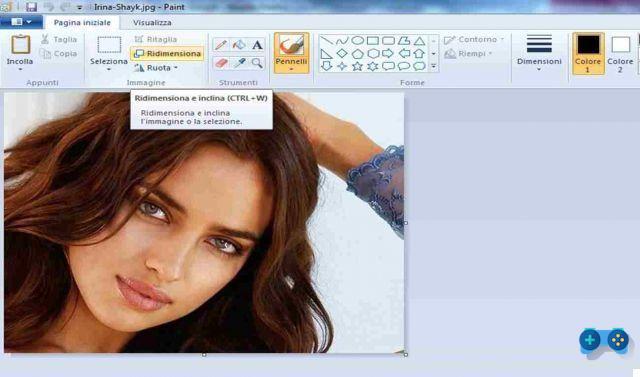Select the Magnifier zoom tool

coord(257,63)
